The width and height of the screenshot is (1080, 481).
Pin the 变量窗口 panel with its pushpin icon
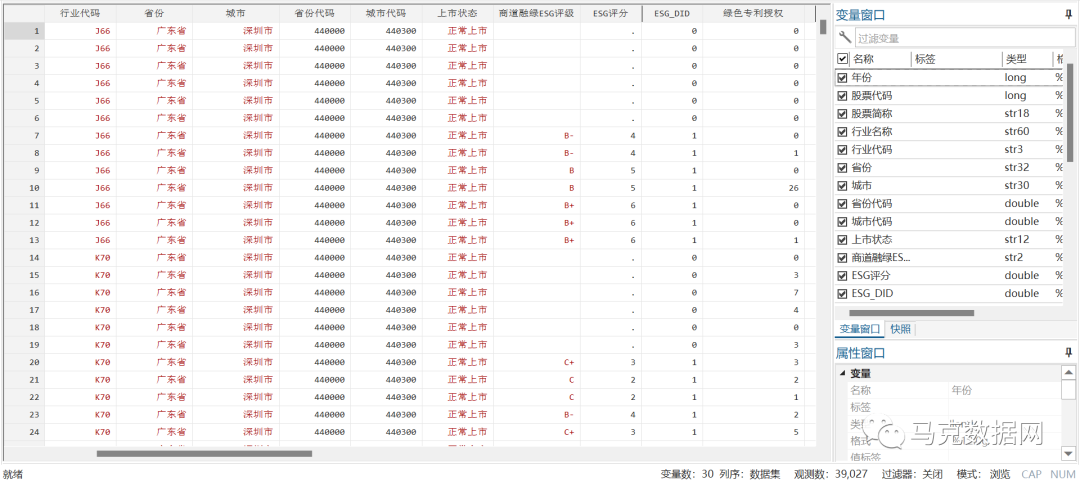[1068, 14]
